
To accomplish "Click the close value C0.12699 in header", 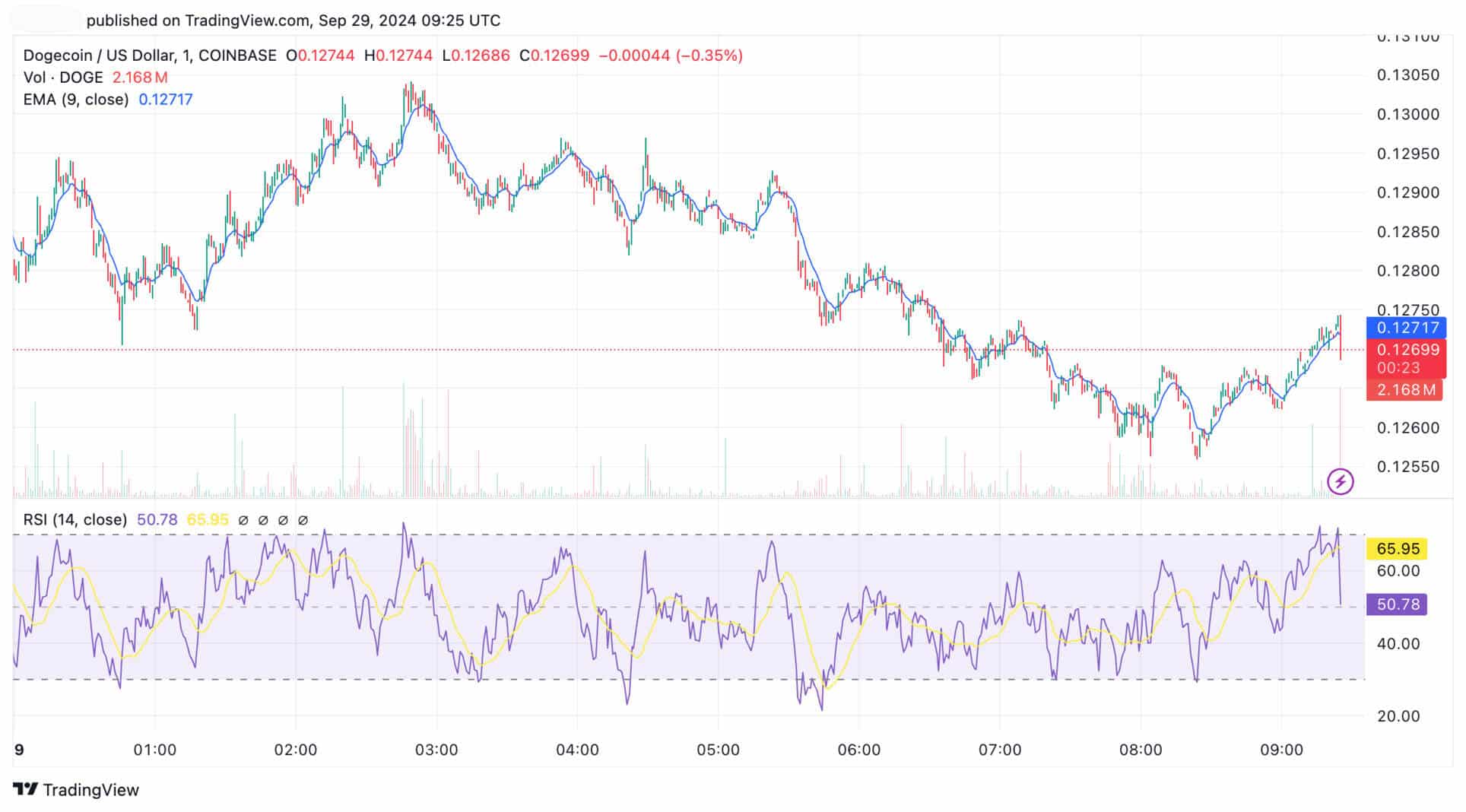I will click(554, 56).
